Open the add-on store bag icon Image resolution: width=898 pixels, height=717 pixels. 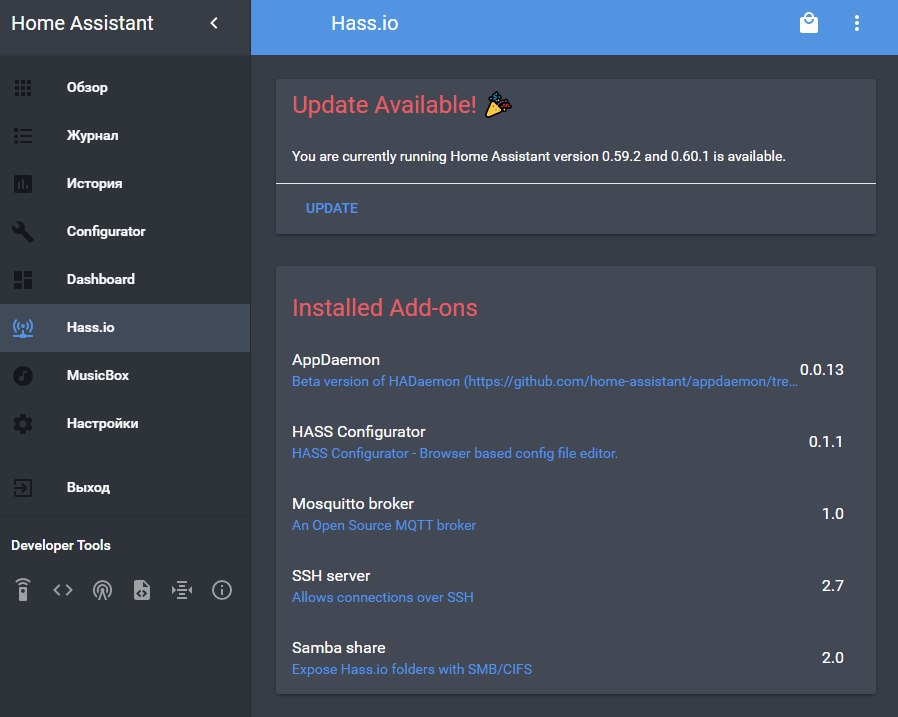pos(809,23)
